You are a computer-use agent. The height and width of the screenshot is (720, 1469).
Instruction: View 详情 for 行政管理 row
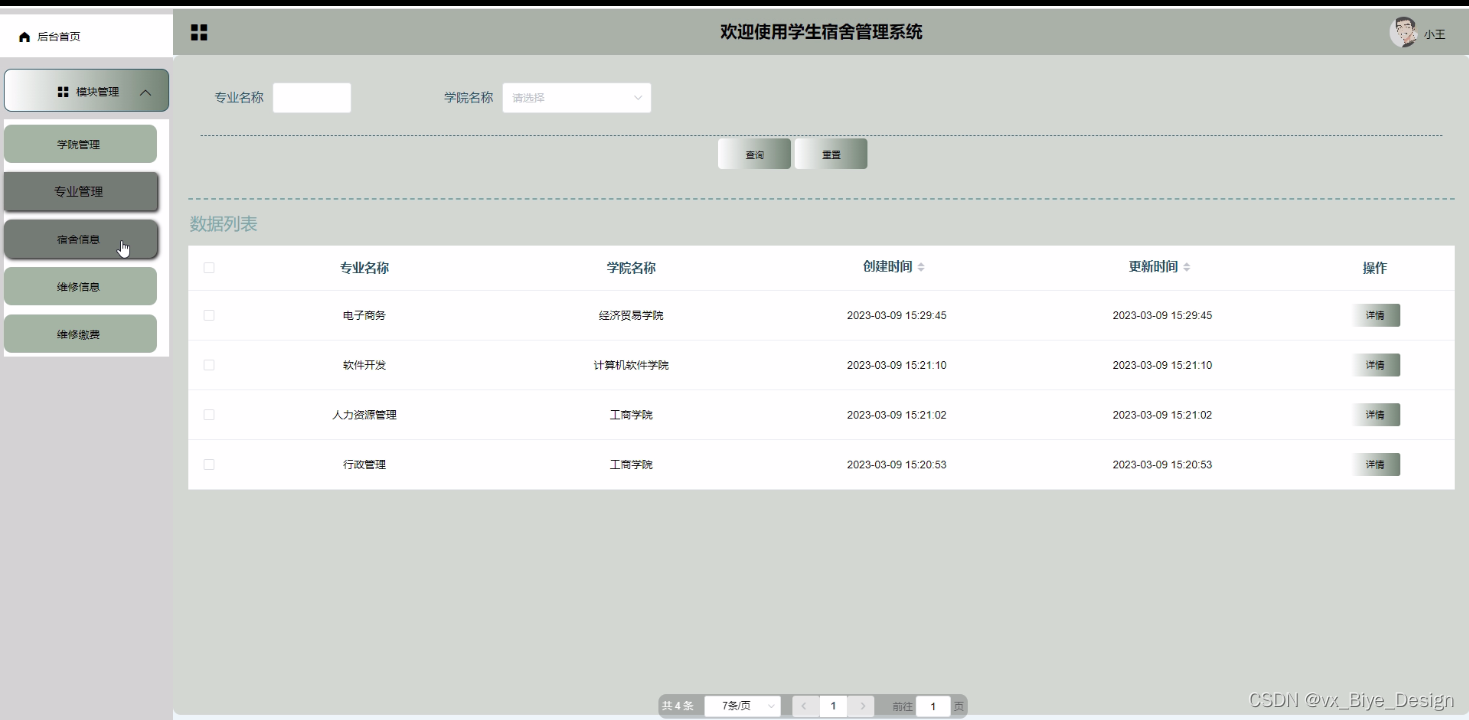[1376, 464]
